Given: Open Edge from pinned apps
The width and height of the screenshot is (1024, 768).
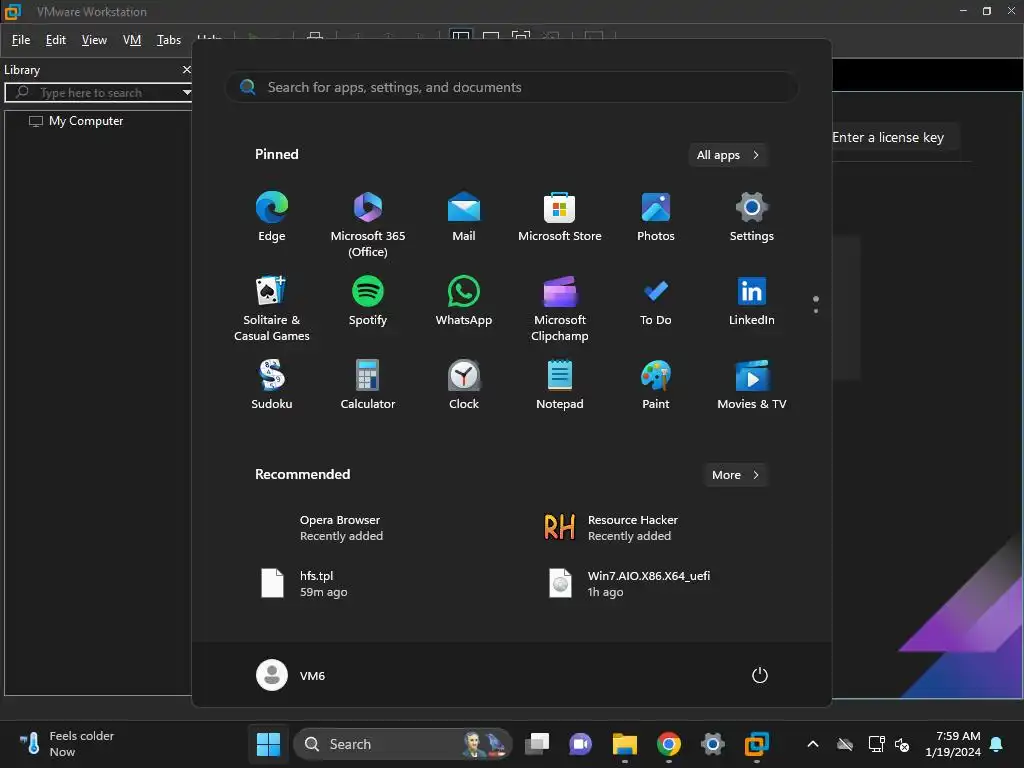Looking at the screenshot, I should [272, 217].
